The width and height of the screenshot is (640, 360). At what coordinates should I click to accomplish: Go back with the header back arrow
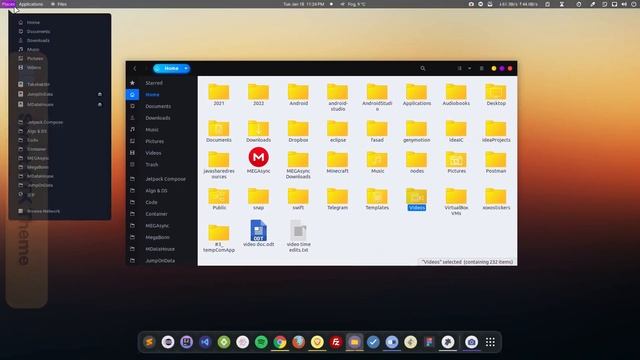pyautogui.click(x=135, y=69)
